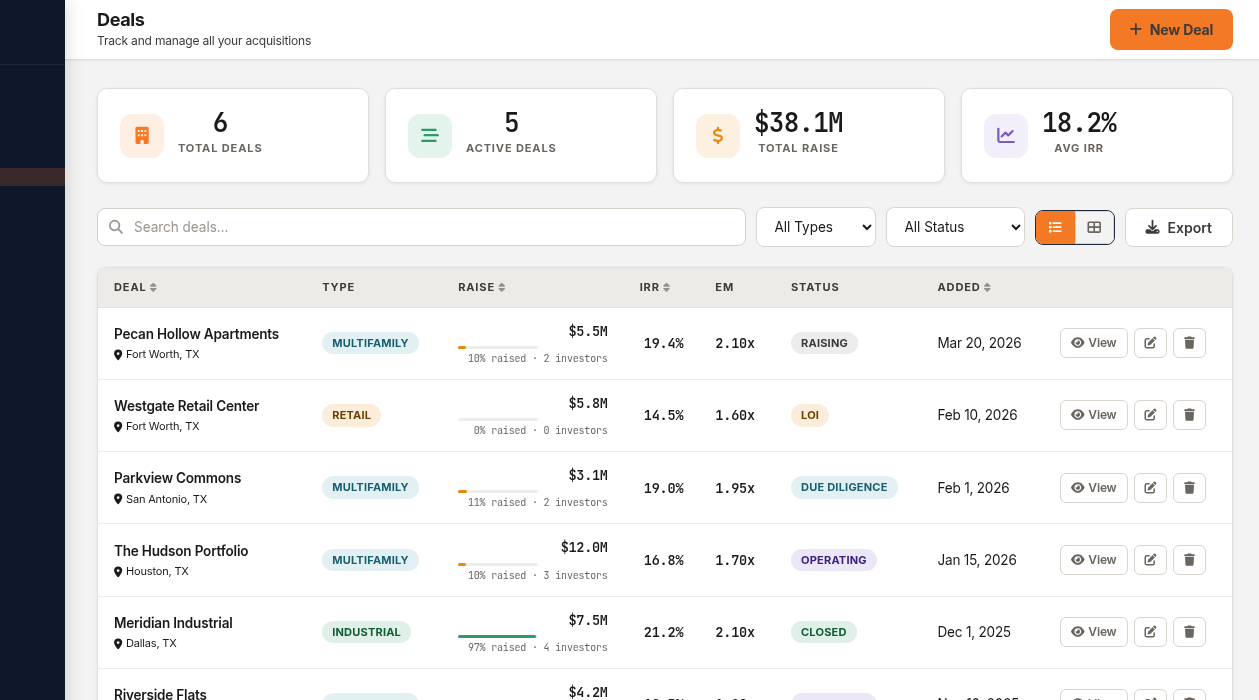1259x700 pixels.
Task: Toggle sorting on the Deal column
Action: pos(134,287)
